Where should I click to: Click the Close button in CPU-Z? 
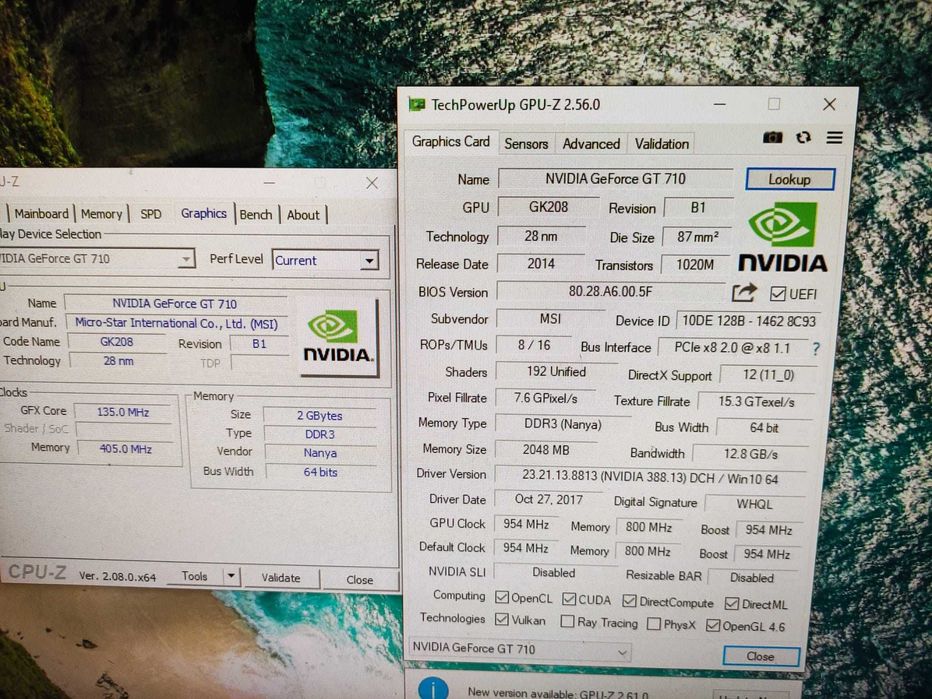(x=360, y=580)
